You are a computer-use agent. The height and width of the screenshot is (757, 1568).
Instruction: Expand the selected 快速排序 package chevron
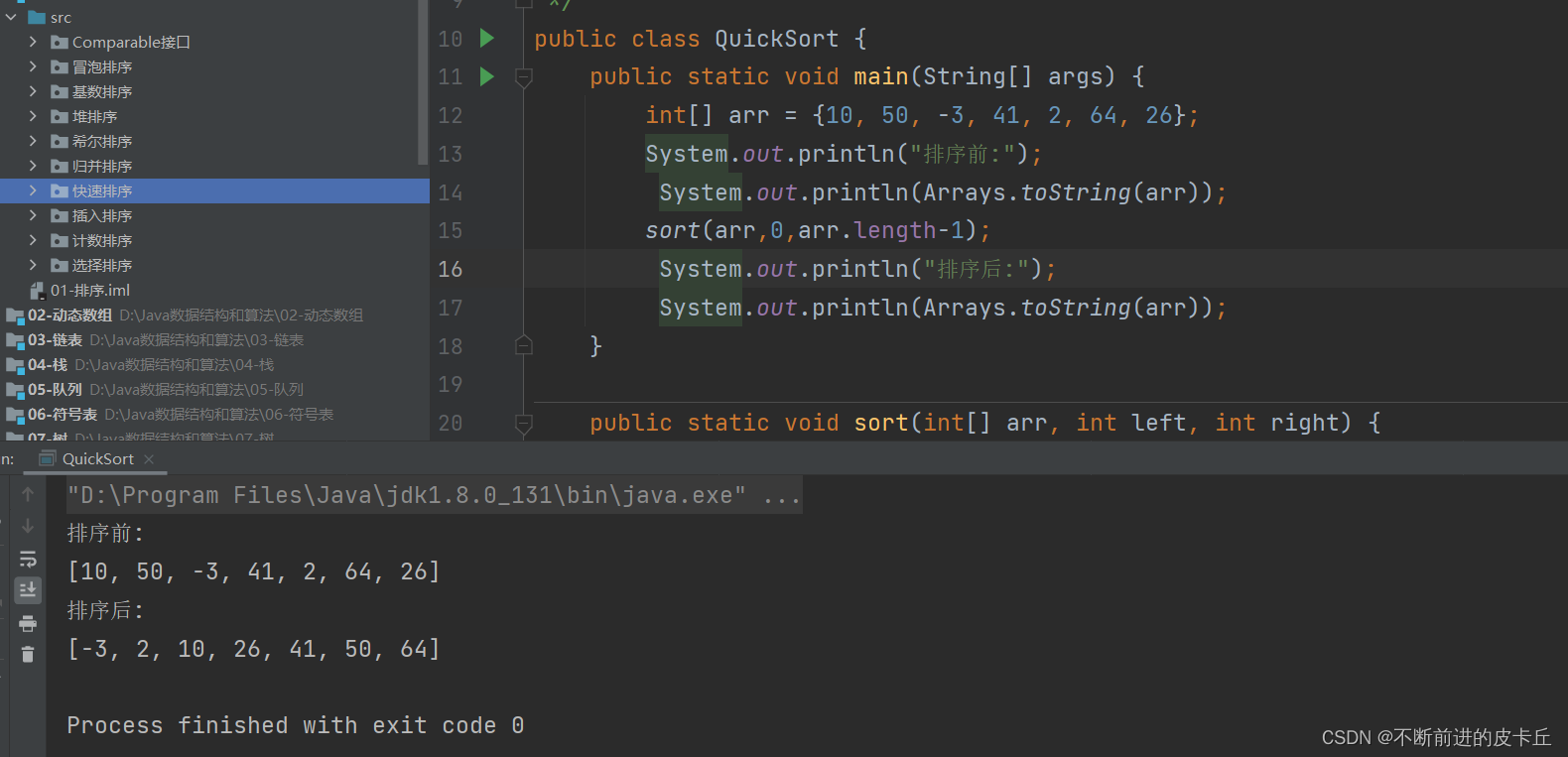coord(33,190)
